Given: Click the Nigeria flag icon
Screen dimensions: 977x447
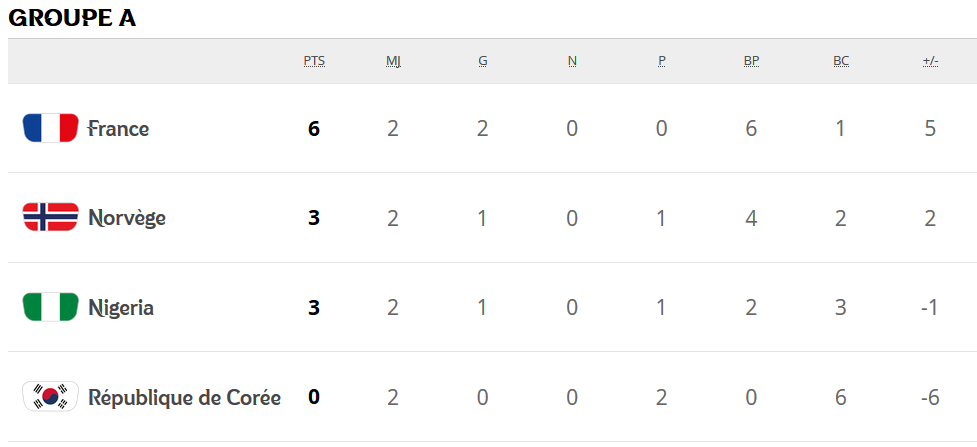Looking at the screenshot, I should [x=50, y=307].
